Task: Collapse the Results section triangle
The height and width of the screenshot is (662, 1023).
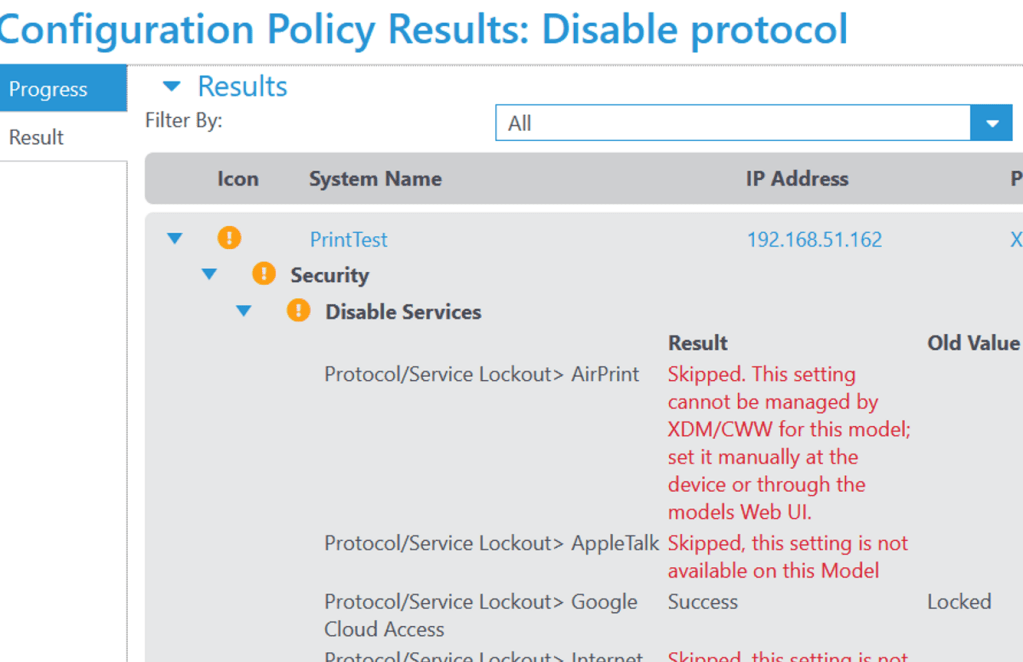Action: (172, 87)
